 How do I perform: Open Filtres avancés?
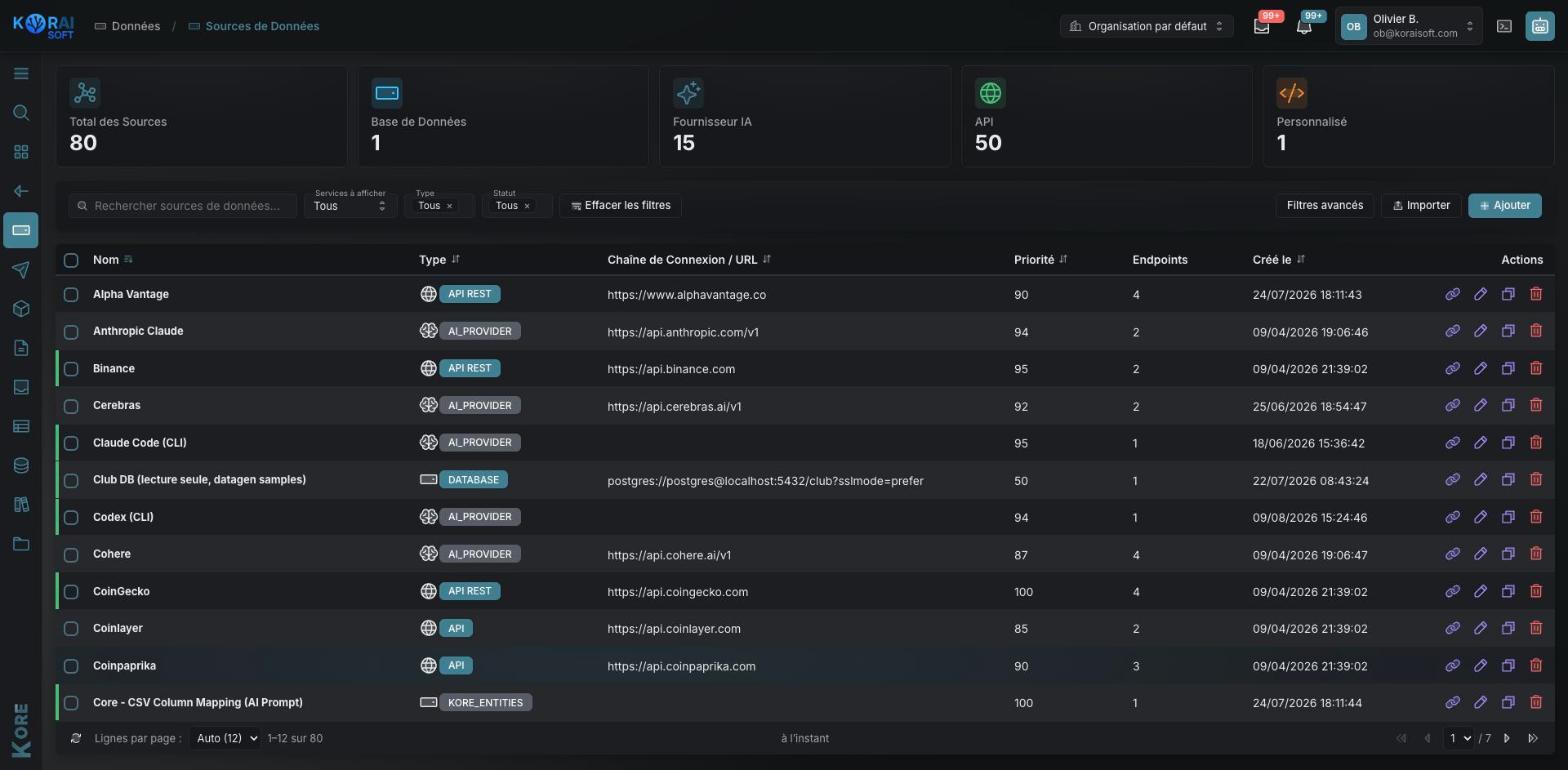click(1325, 205)
